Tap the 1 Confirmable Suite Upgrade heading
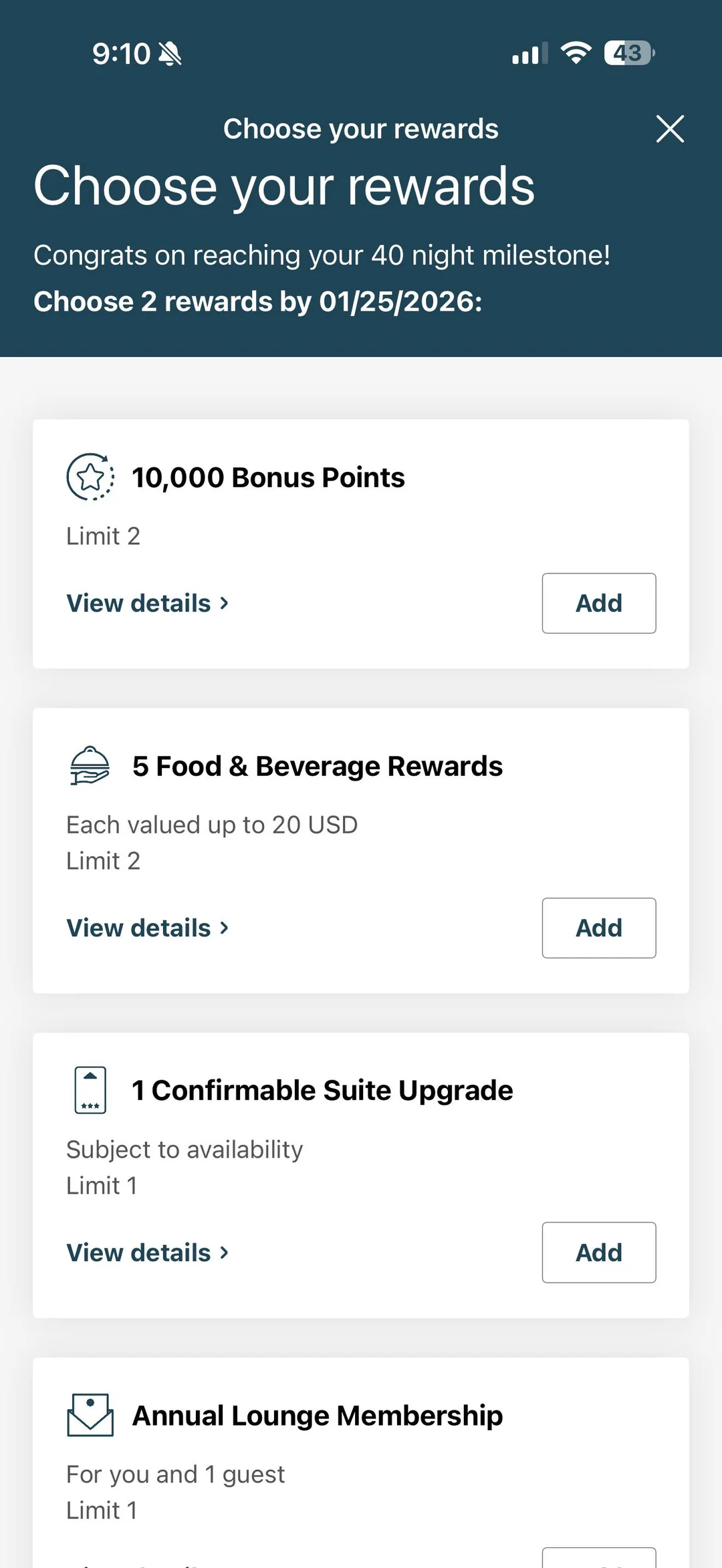The image size is (722, 1568). (322, 1090)
